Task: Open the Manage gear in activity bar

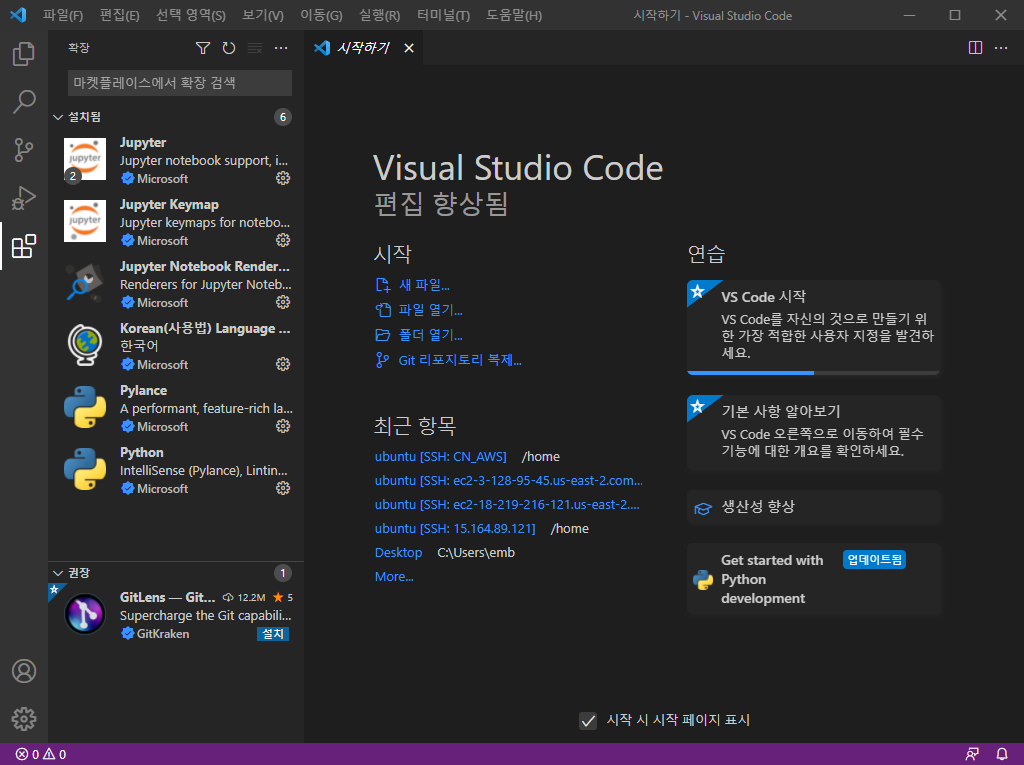Action: click(24, 719)
